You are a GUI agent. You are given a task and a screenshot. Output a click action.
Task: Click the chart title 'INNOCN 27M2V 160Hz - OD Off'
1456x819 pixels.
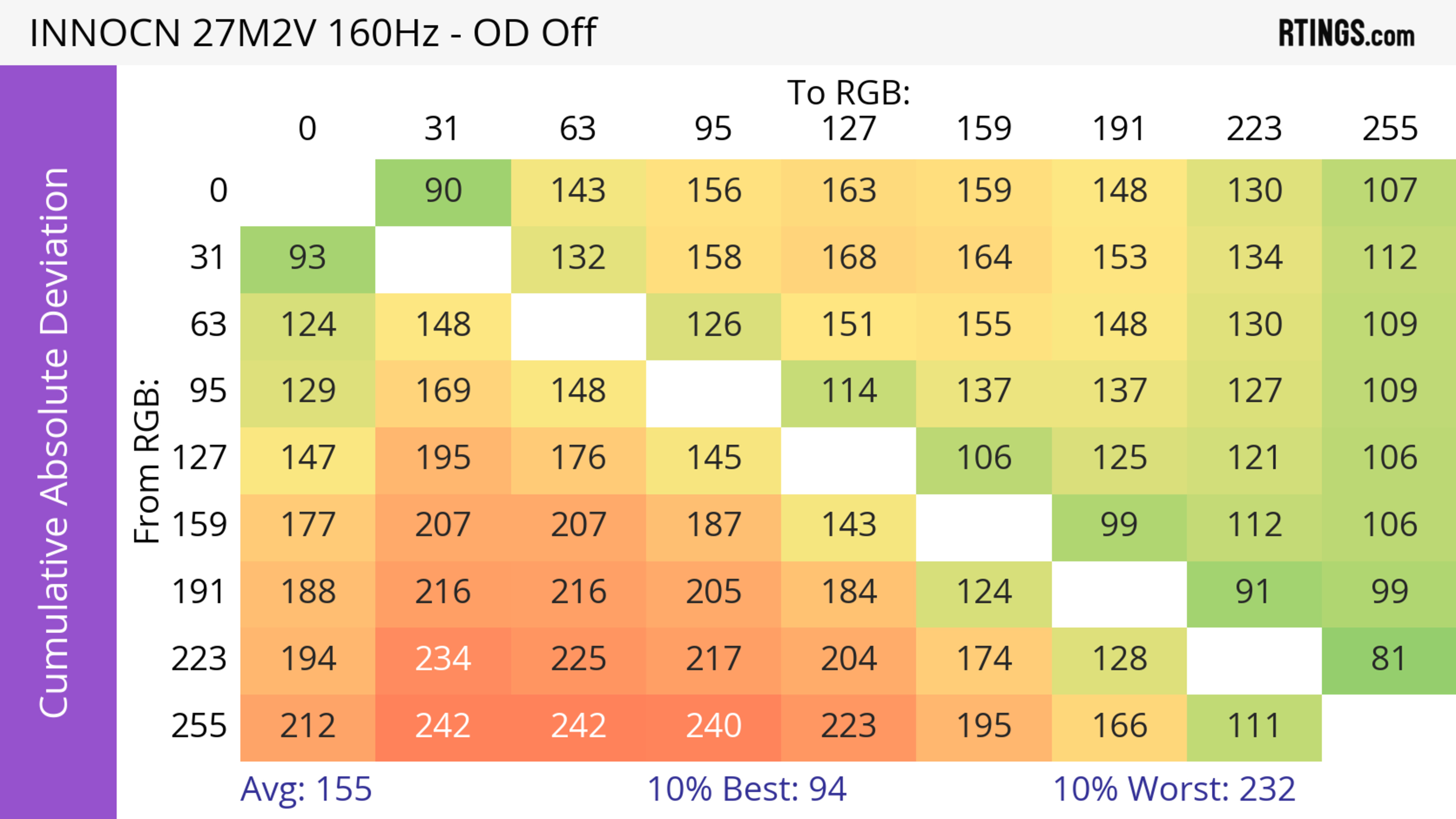313,33
